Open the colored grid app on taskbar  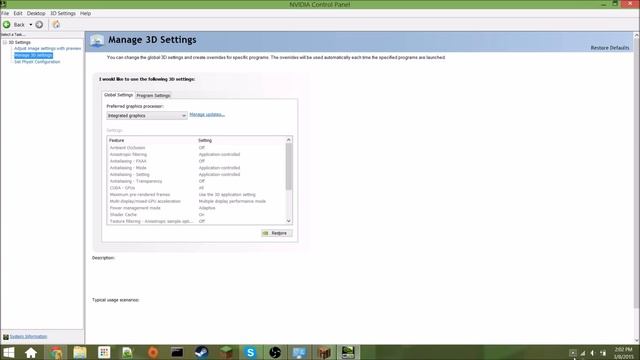(104, 353)
